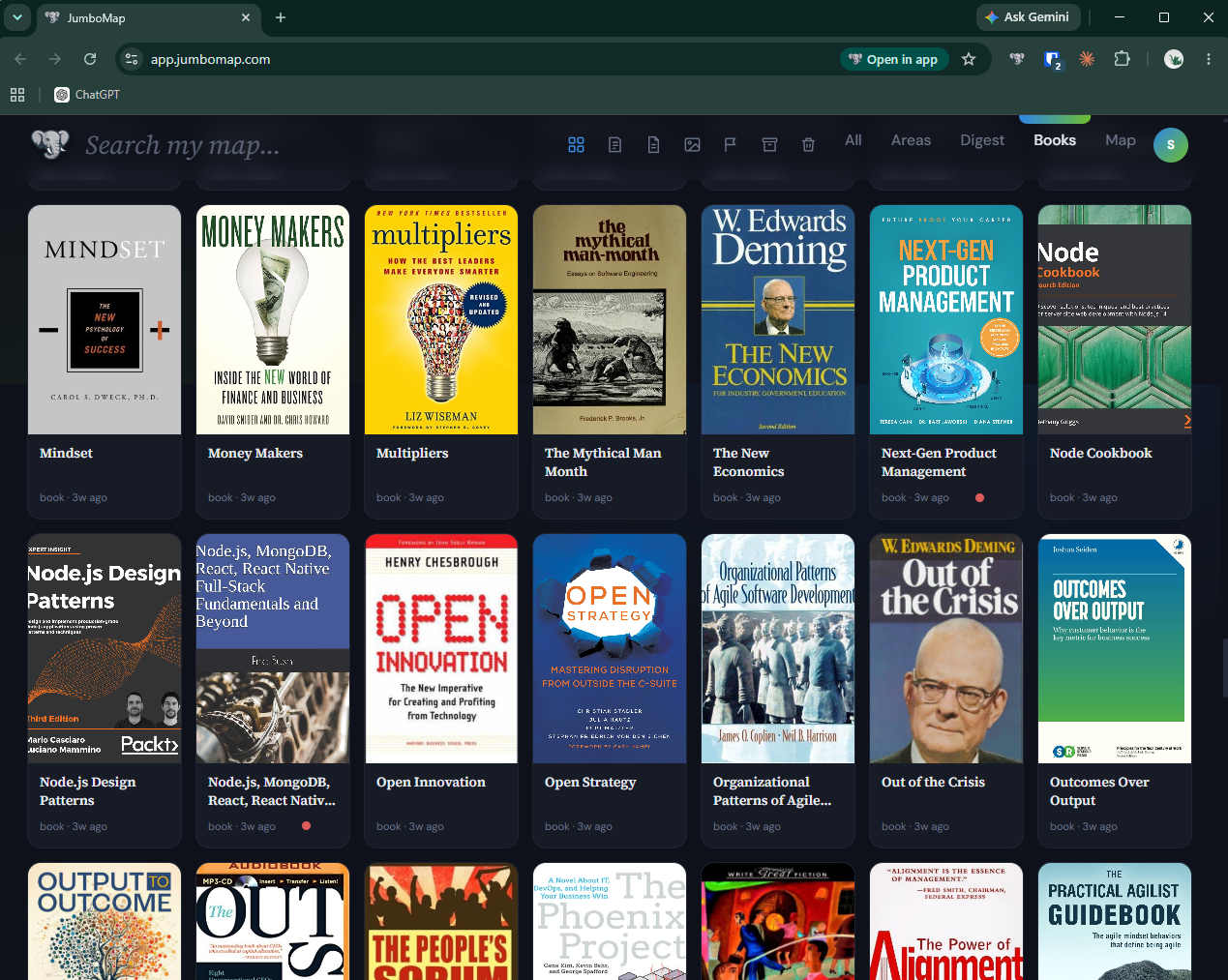This screenshot has width=1228, height=980.
Task: Click the Node.js, MongoDB, React title text
Action: (x=272, y=791)
